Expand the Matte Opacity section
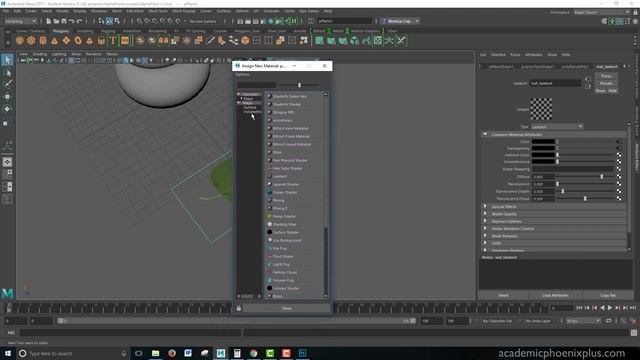This screenshot has width=640, height=360. click(x=485, y=214)
